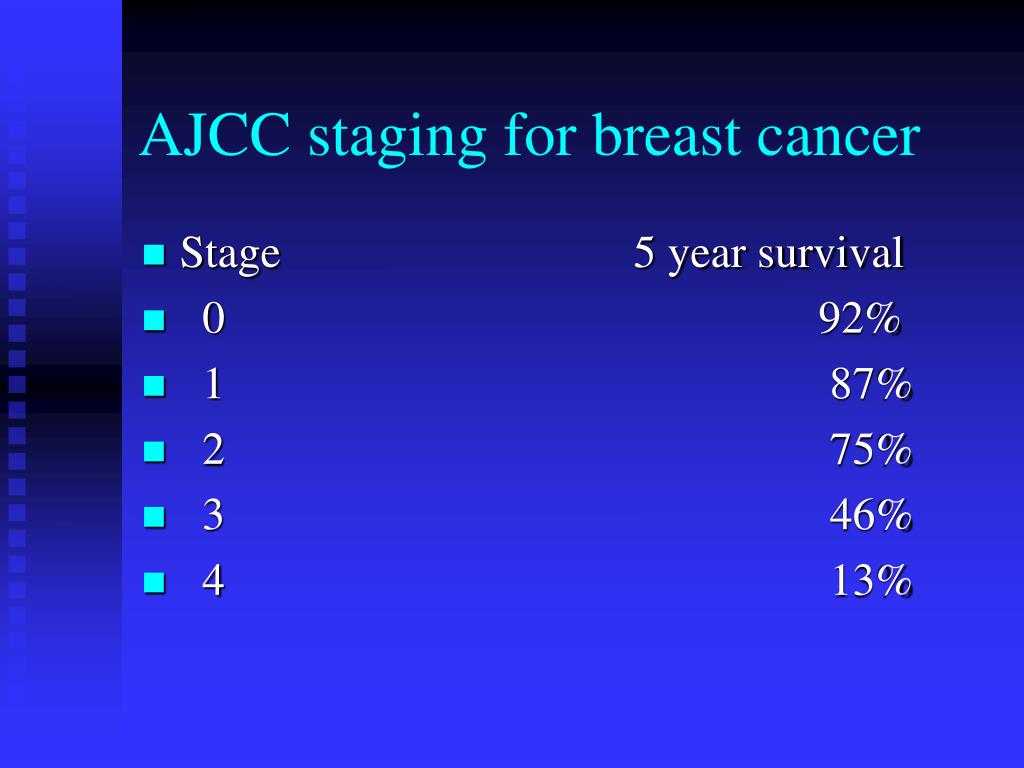1024x768 pixels.
Task: Click the 13% survival value
Action: (x=872, y=581)
